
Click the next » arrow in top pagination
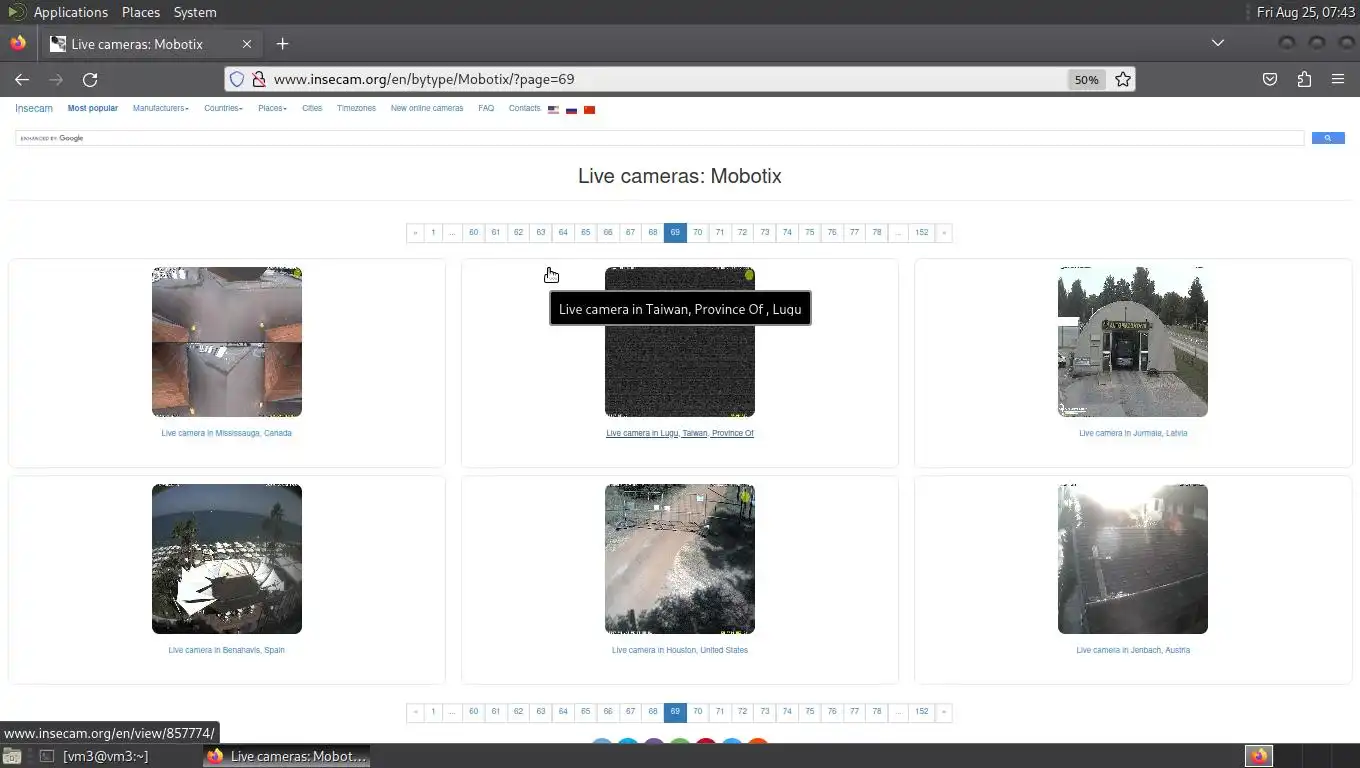(943, 233)
